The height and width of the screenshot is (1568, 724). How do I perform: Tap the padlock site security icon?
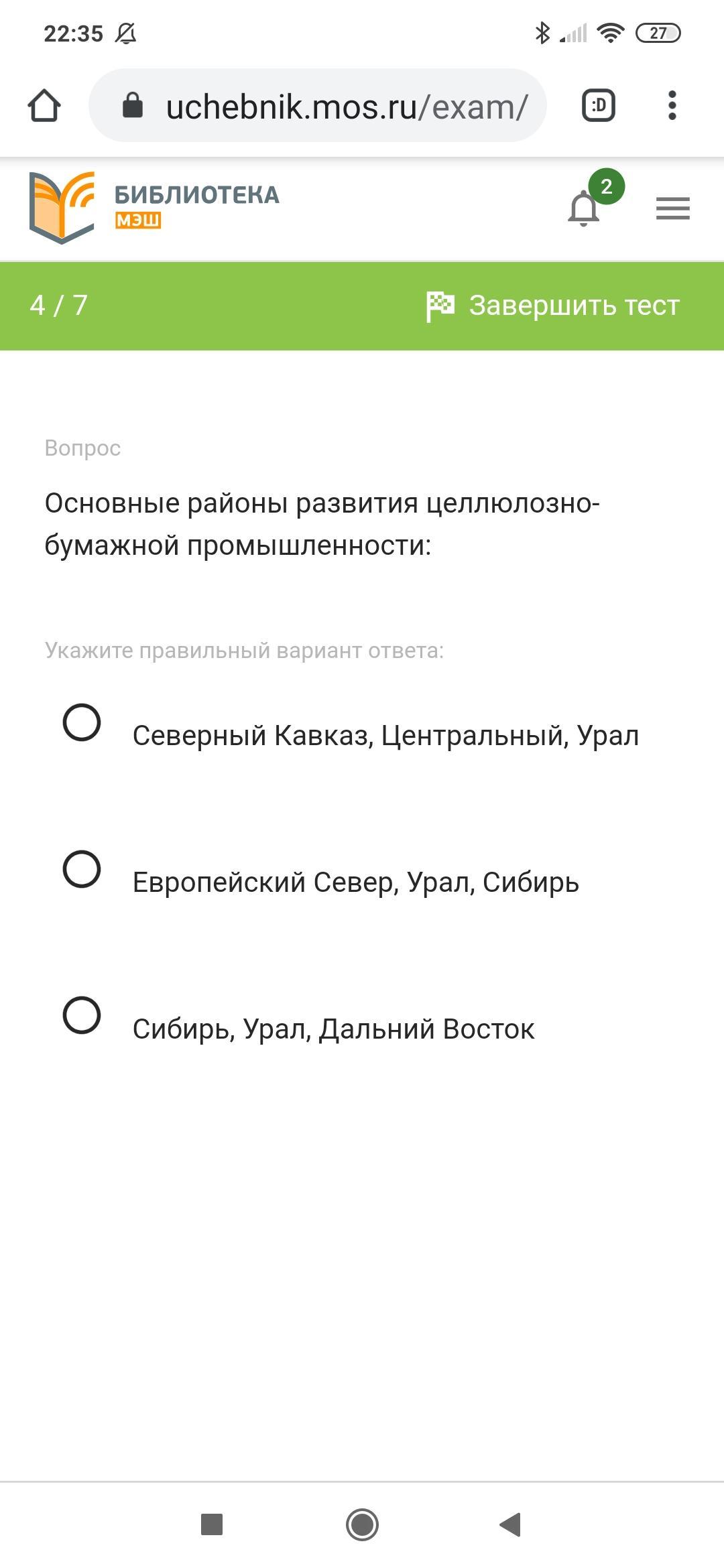(133, 105)
